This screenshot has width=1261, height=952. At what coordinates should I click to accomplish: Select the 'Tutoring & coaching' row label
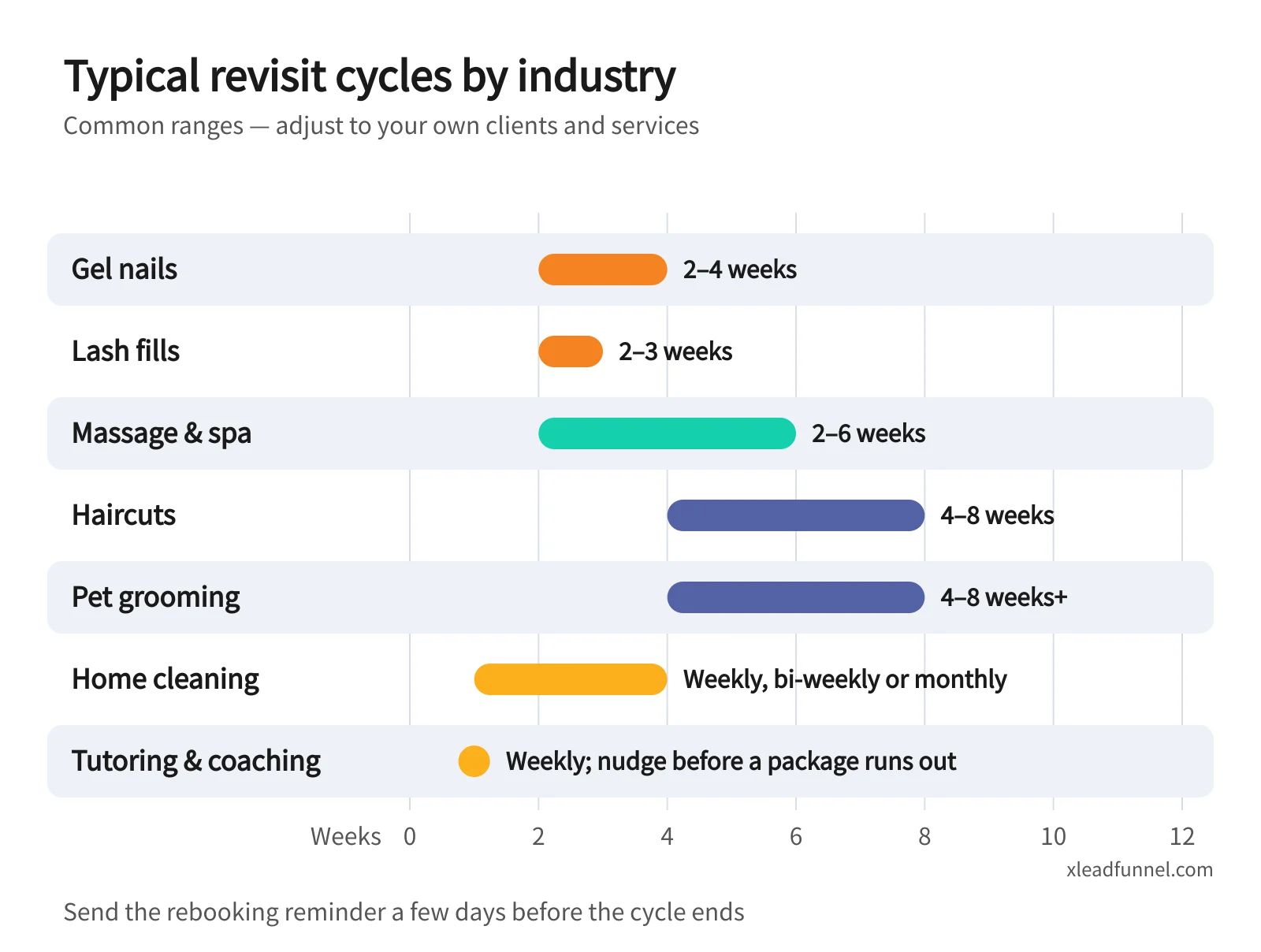196,761
